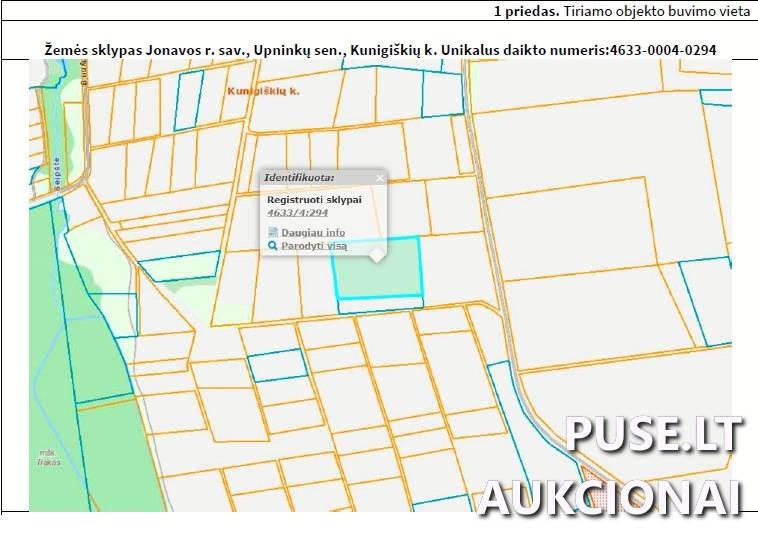Click the Identifikuota popup title
Screen dimensions: 758x533
(x=299, y=178)
